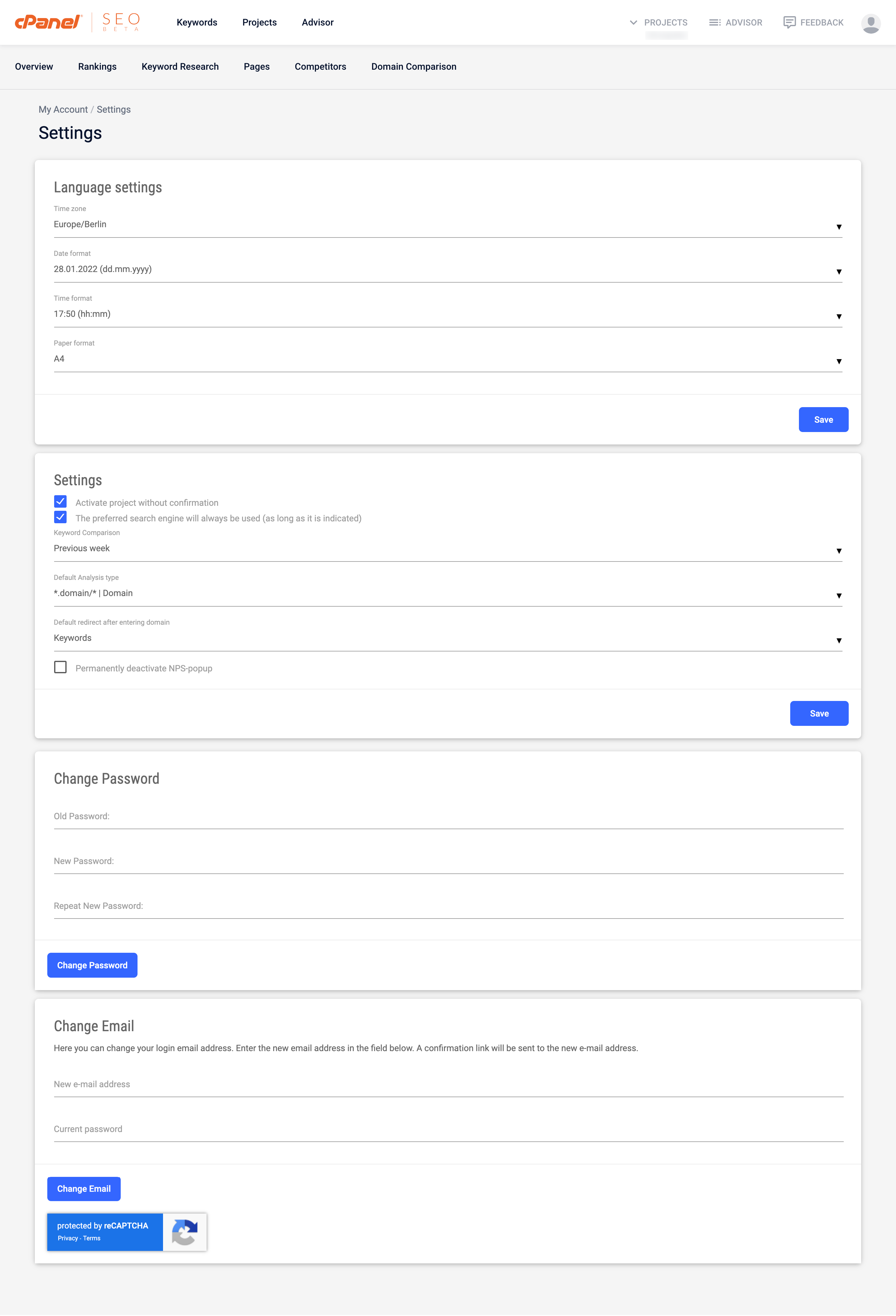Viewport: 896px width, 1316px height.
Task: Uncheck Activate project without confirmation
Action: [61, 502]
